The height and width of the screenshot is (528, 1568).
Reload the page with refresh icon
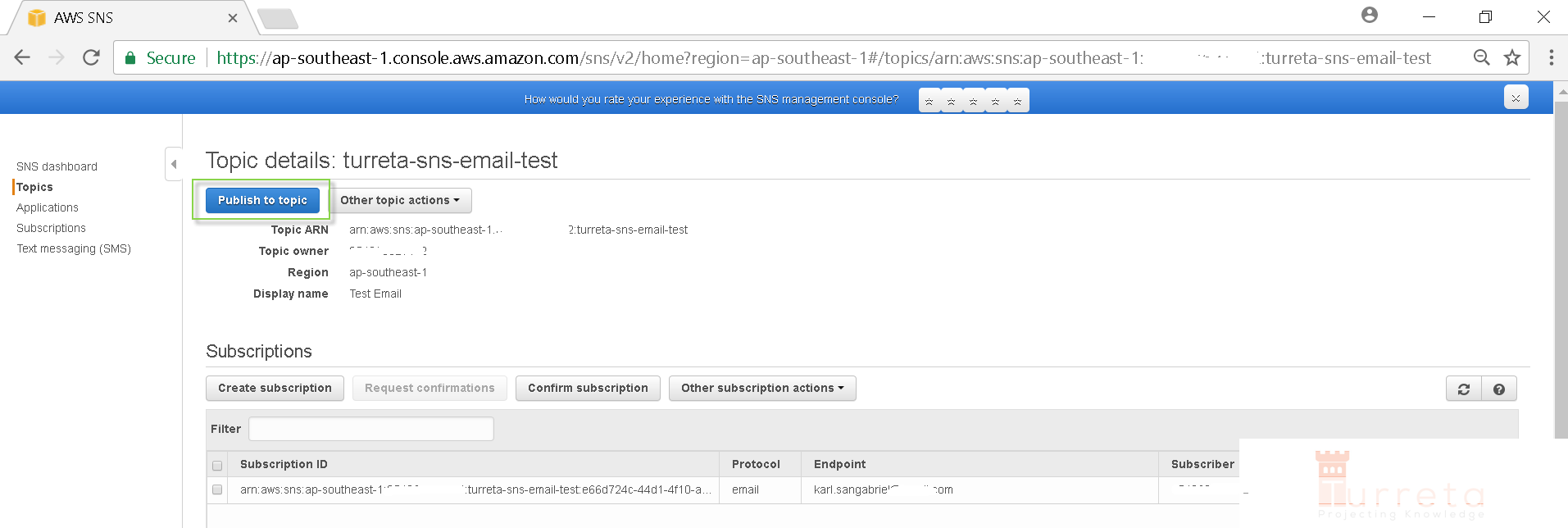[91, 57]
